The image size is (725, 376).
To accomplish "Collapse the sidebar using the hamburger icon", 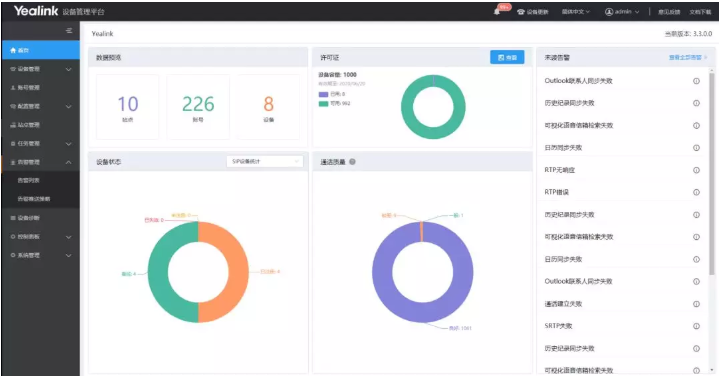I will coord(69,31).
